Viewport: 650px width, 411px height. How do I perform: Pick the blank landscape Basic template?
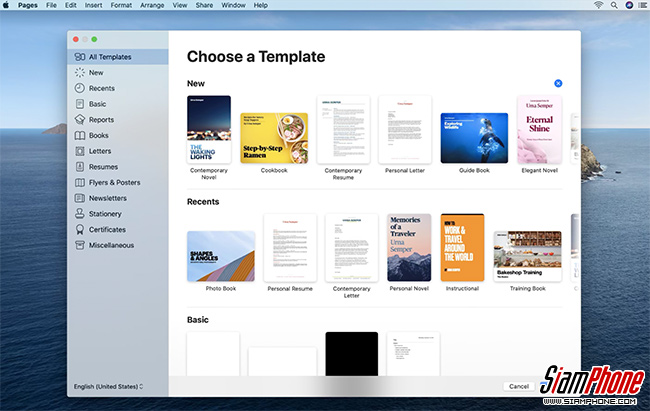[282, 362]
